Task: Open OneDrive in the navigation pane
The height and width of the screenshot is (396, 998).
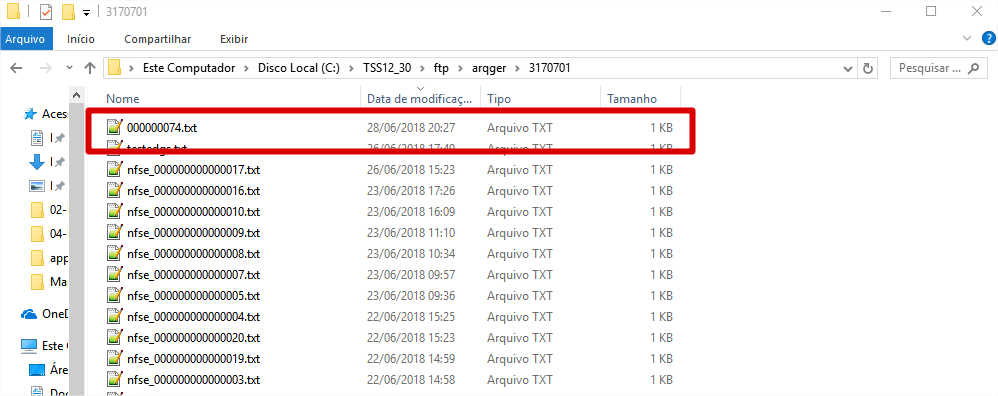Action: point(44,314)
